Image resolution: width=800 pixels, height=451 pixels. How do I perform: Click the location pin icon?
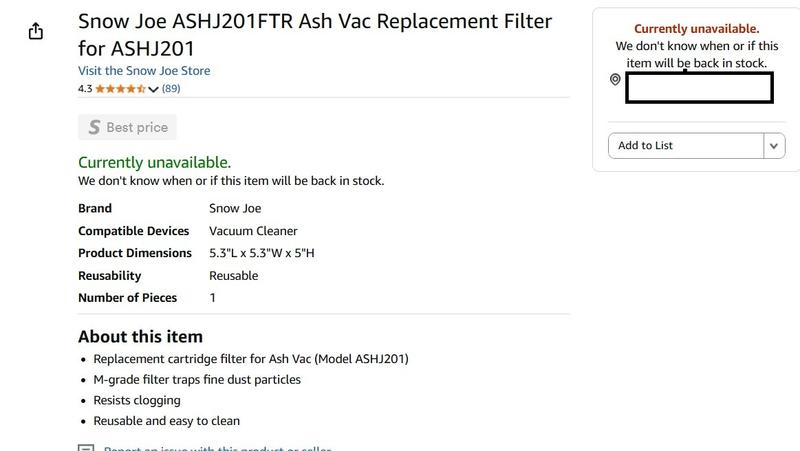(615, 80)
